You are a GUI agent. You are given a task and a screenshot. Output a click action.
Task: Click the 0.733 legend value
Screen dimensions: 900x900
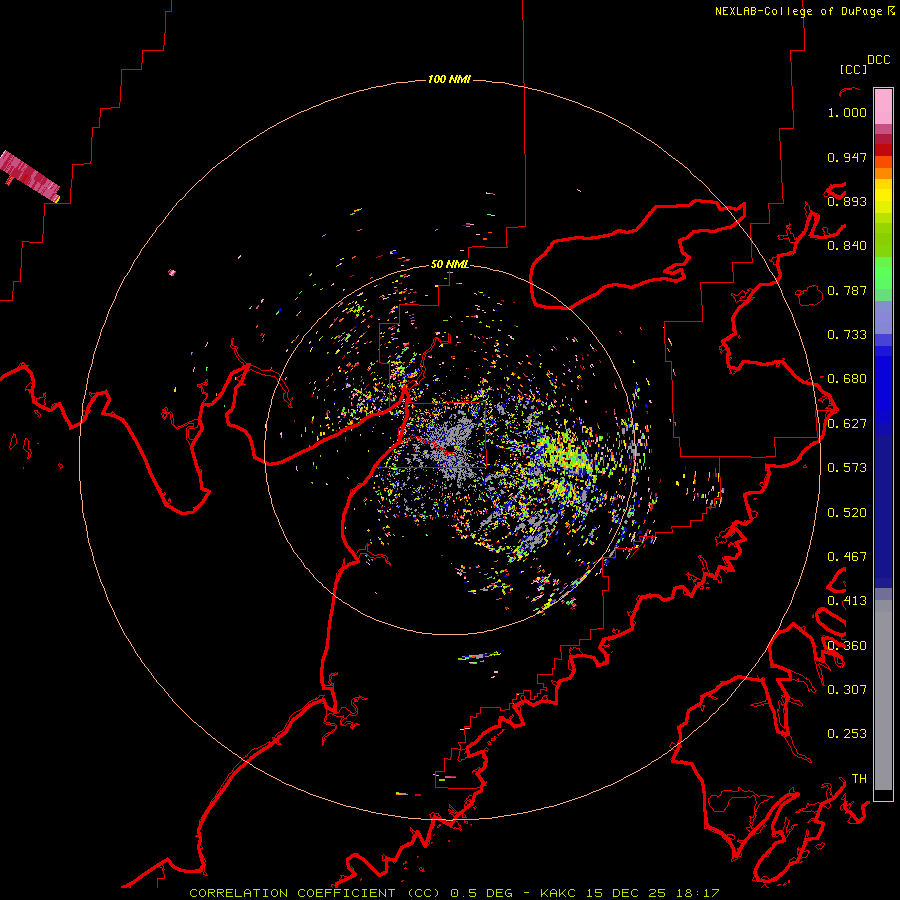(x=847, y=335)
